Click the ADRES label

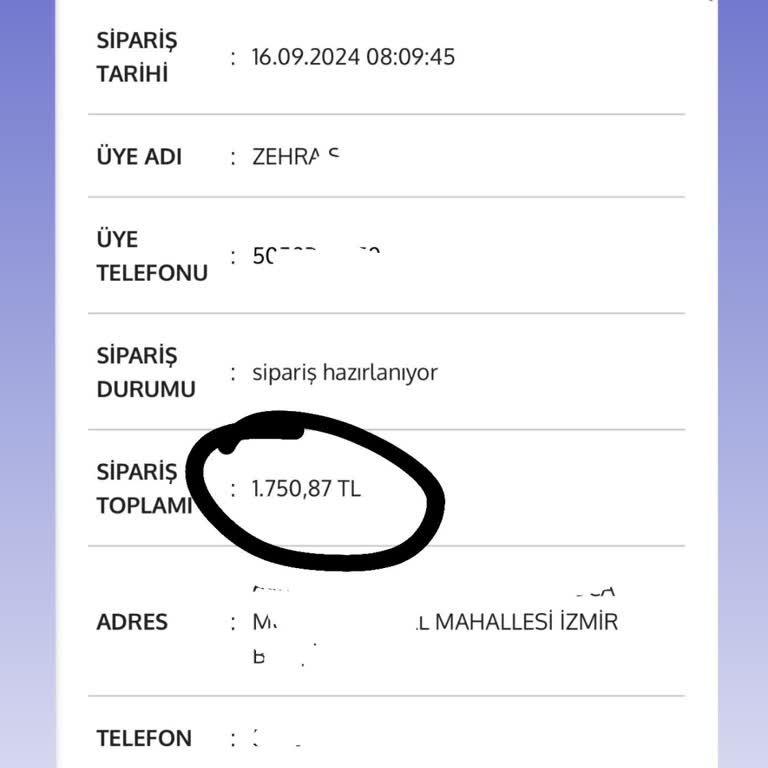tap(132, 622)
